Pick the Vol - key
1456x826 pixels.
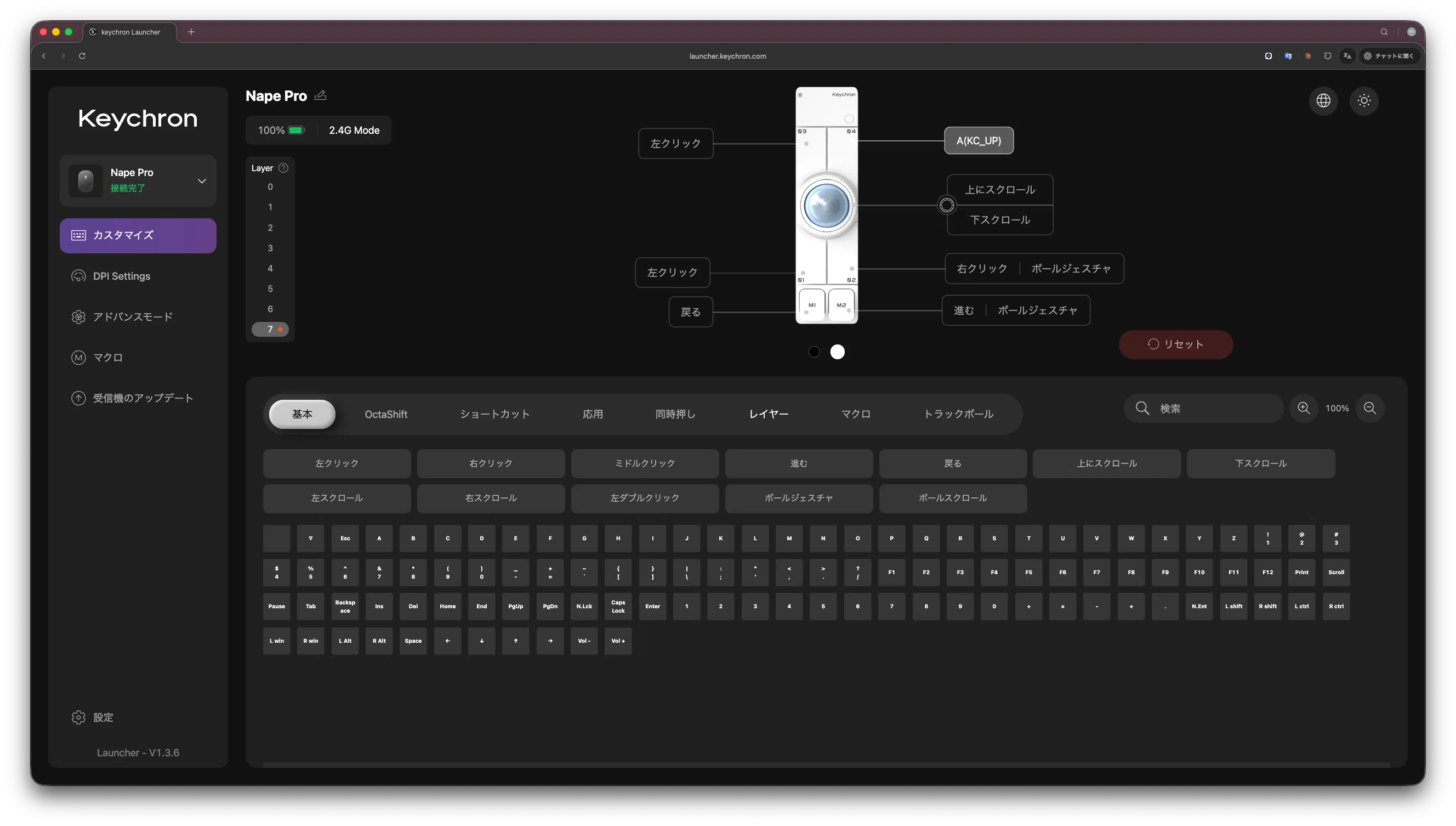(584, 641)
